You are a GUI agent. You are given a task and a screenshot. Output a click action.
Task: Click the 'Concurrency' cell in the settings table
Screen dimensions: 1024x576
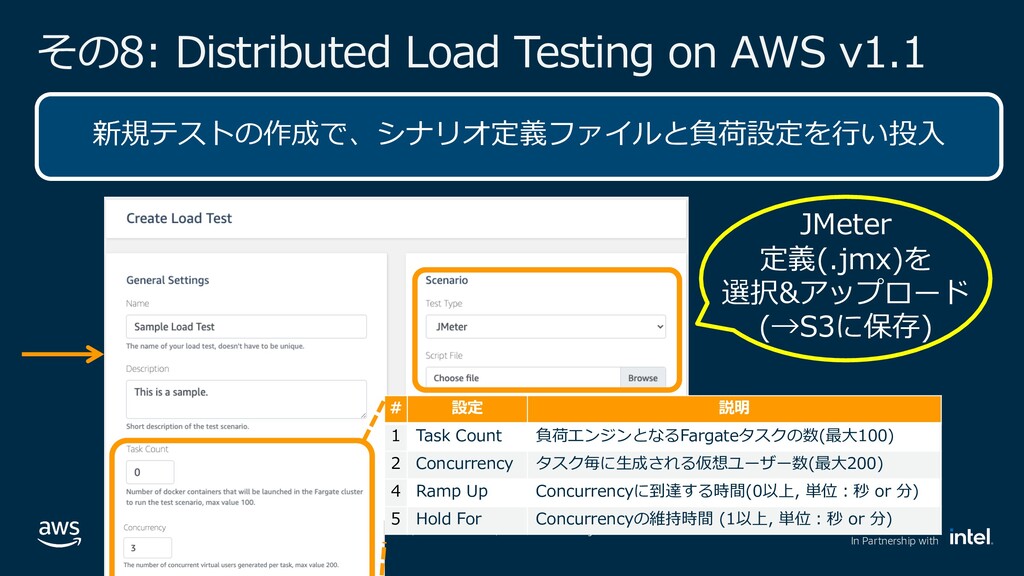click(467, 464)
